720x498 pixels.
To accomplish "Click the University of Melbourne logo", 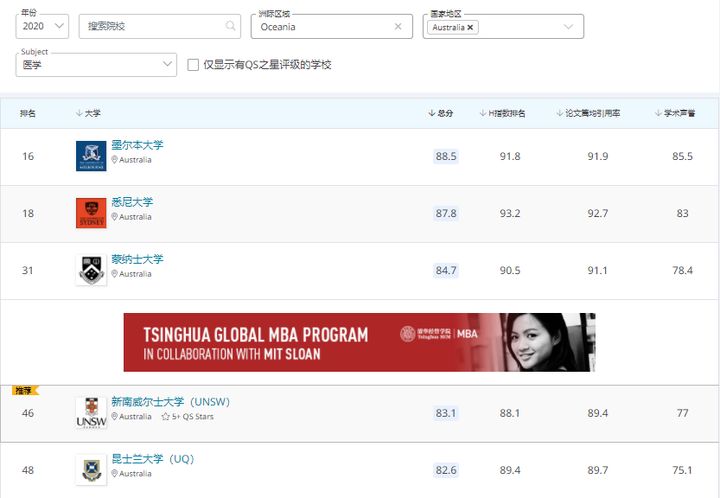I will click(x=91, y=156).
